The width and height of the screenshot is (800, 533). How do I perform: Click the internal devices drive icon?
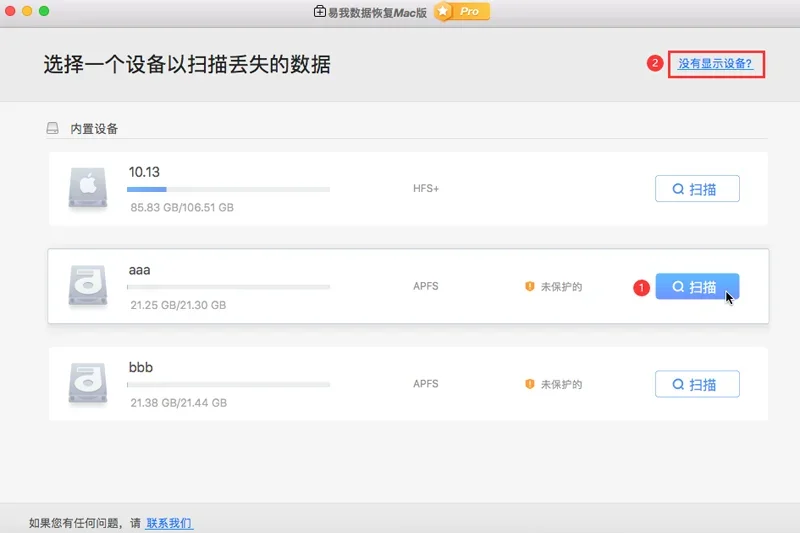[x=53, y=128]
